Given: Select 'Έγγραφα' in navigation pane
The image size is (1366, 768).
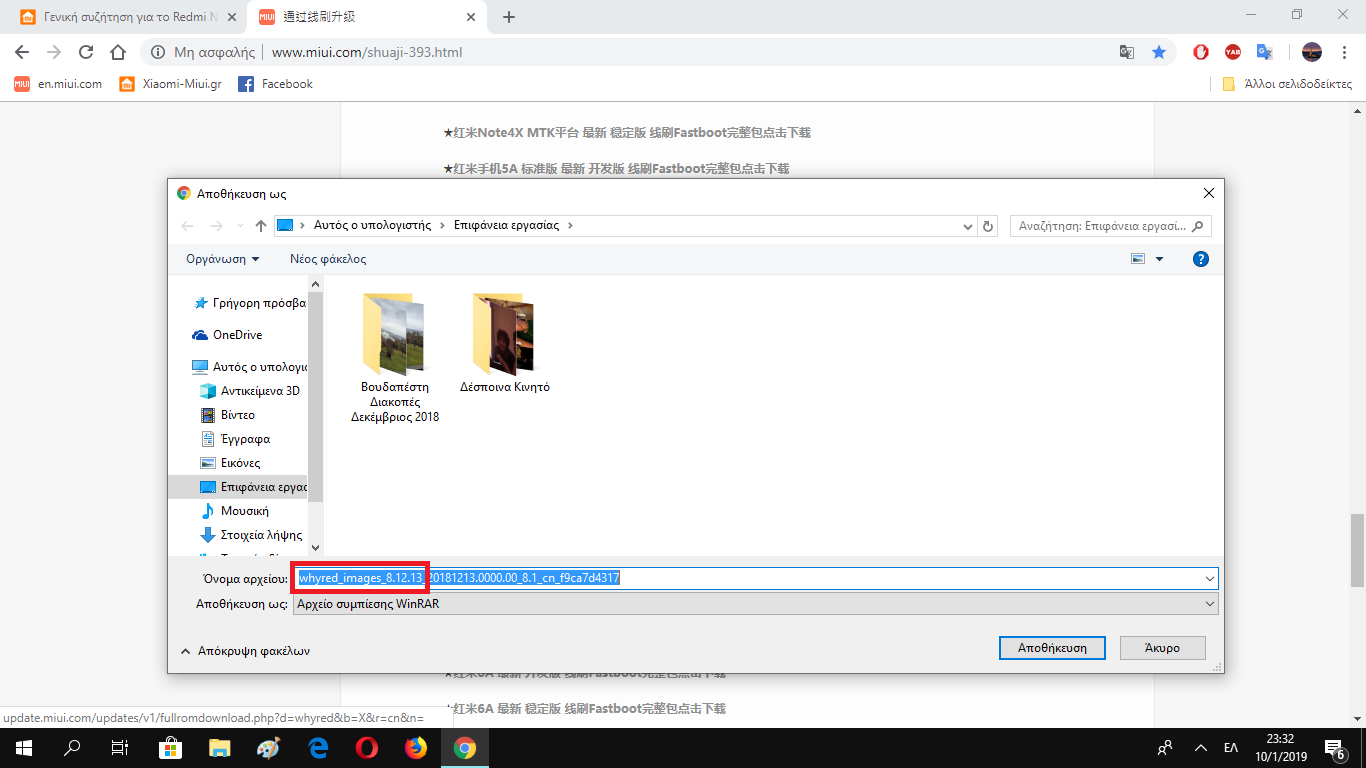Looking at the screenshot, I should click(x=236, y=439).
